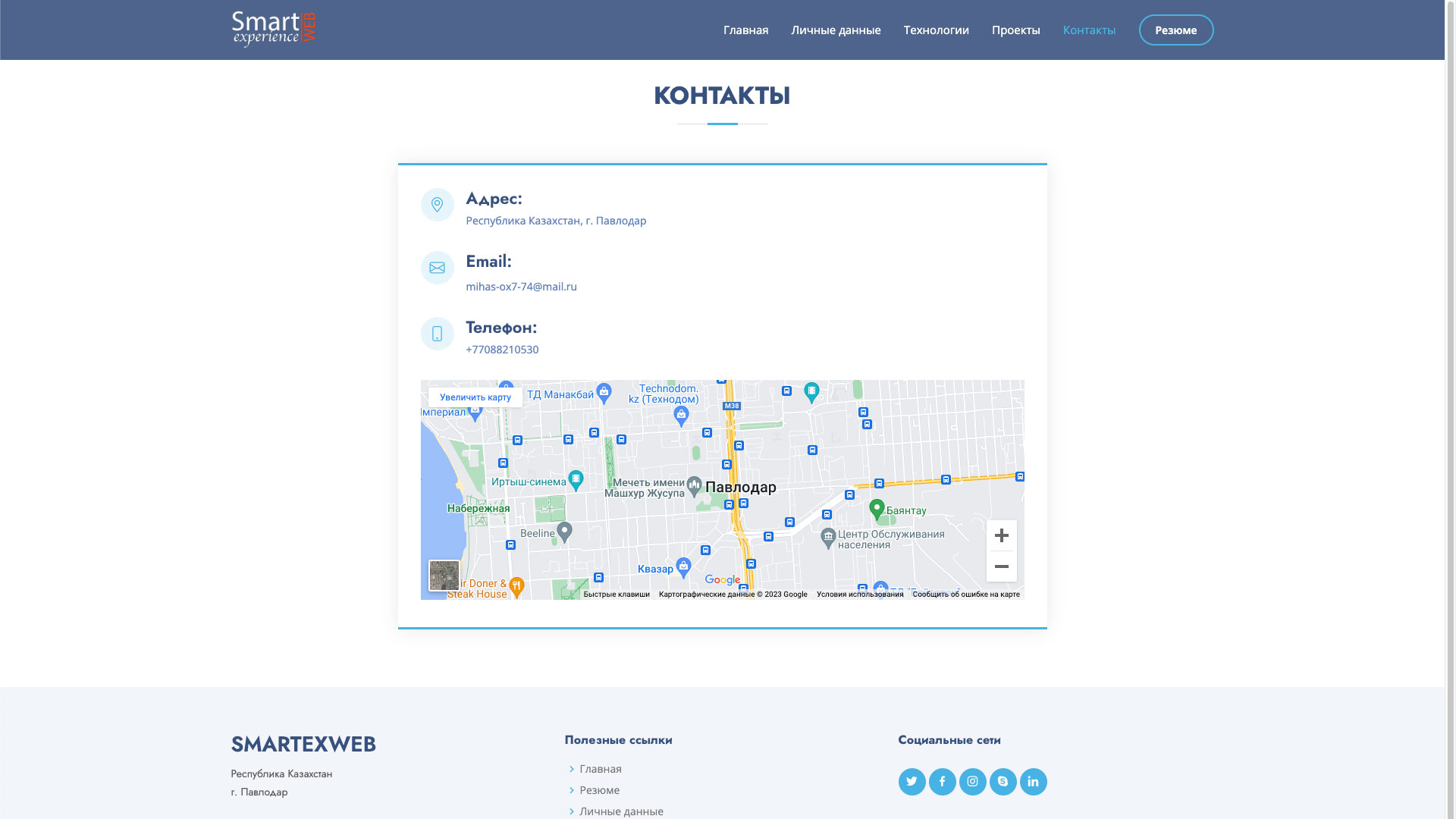Open Технологии menu item
The height and width of the screenshot is (819, 1456).
click(x=936, y=30)
